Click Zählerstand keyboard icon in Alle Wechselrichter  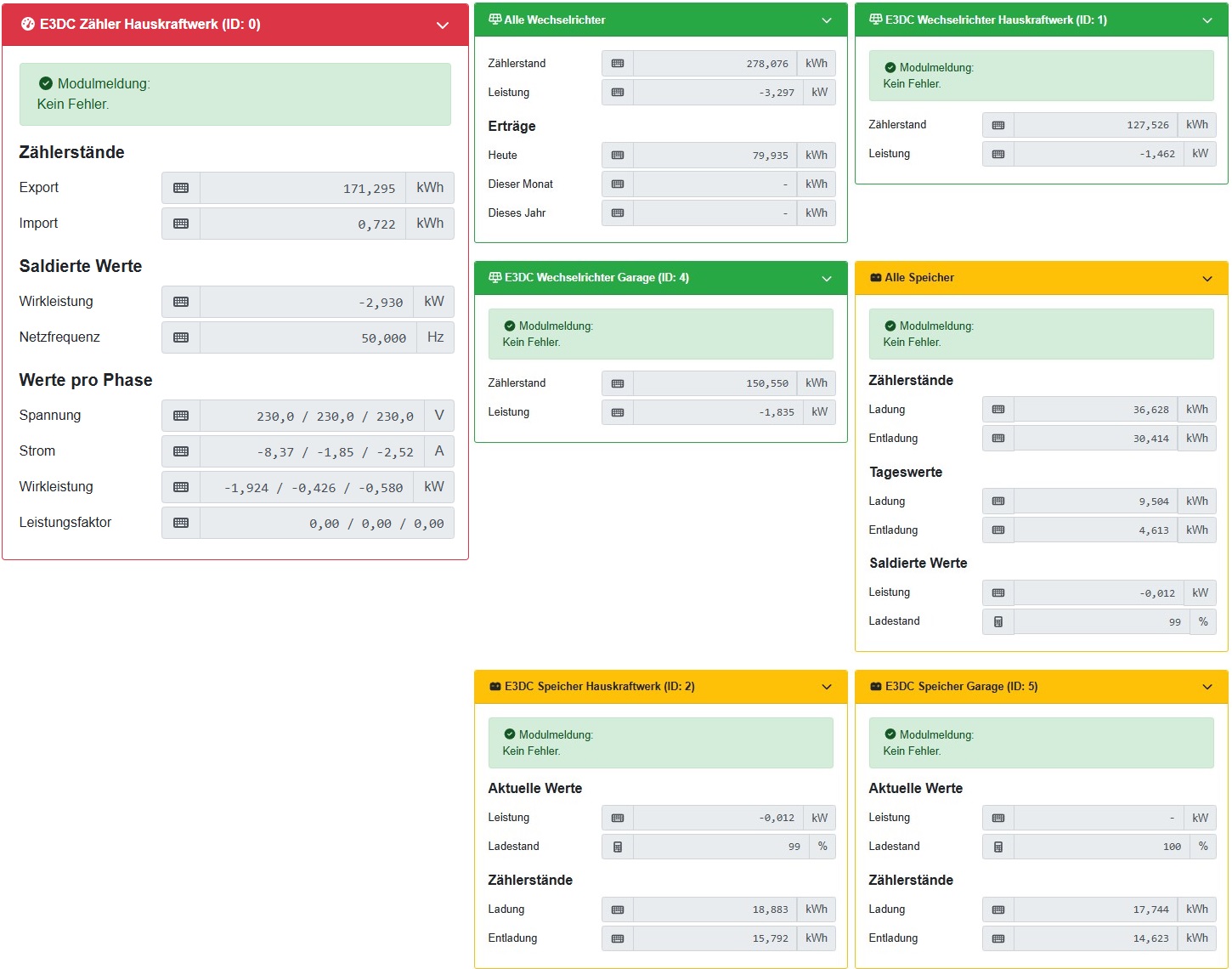coord(618,64)
